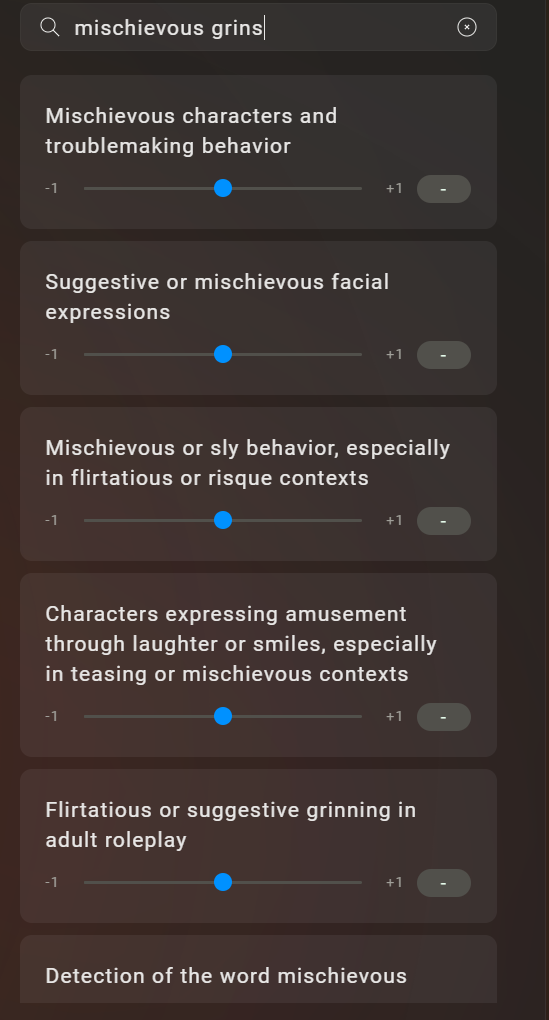The width and height of the screenshot is (549, 1020).
Task: Click in the mischievous grins search field
Action: (258, 27)
